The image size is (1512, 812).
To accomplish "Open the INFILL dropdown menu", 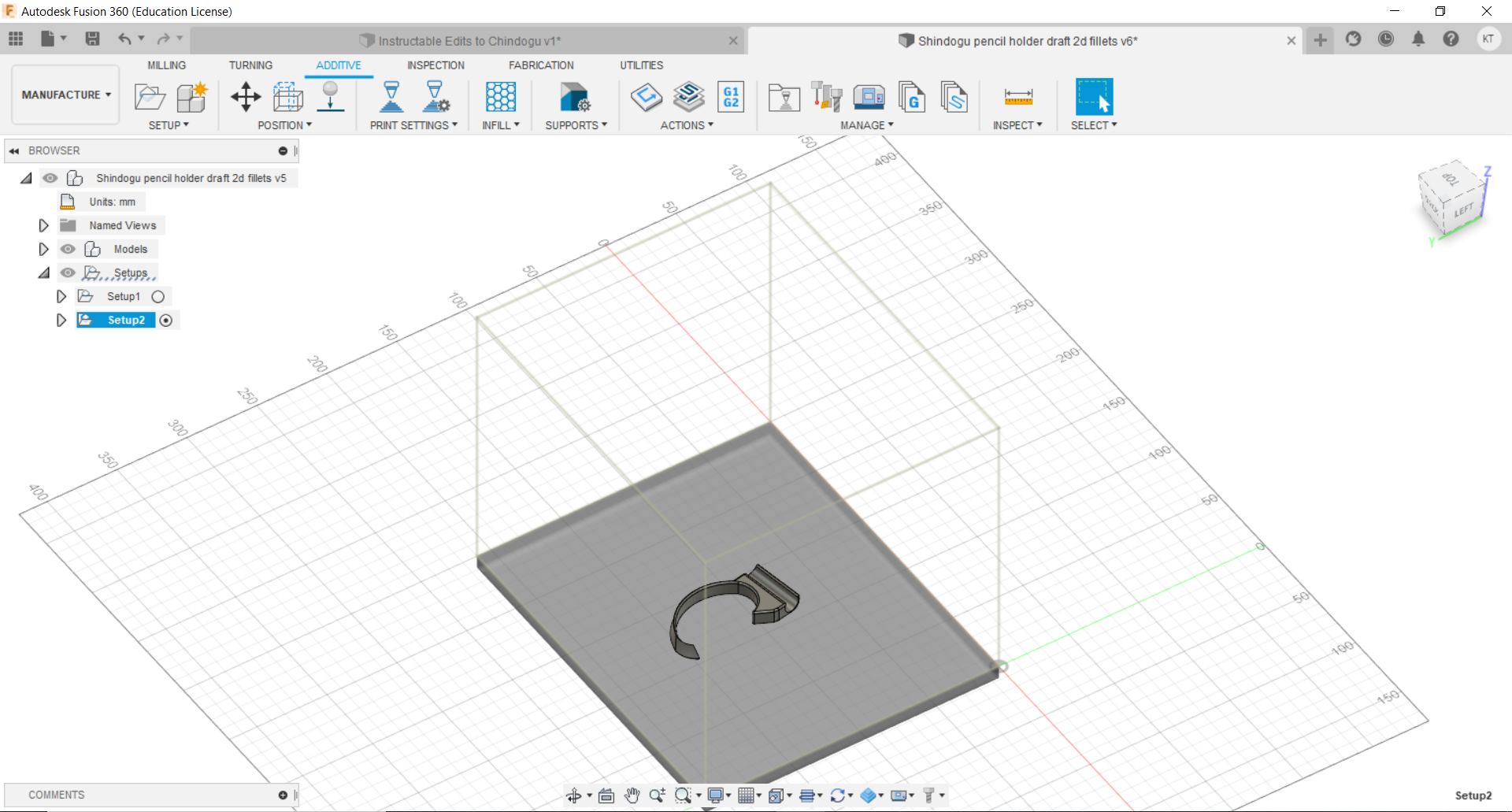I will [x=501, y=125].
